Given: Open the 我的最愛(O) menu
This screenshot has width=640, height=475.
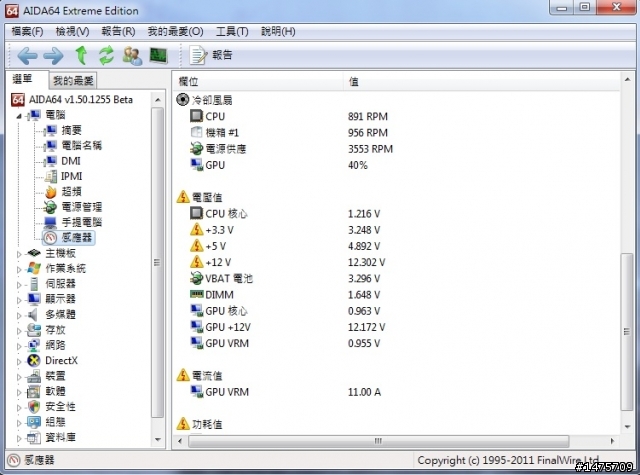Looking at the screenshot, I should point(175,31).
